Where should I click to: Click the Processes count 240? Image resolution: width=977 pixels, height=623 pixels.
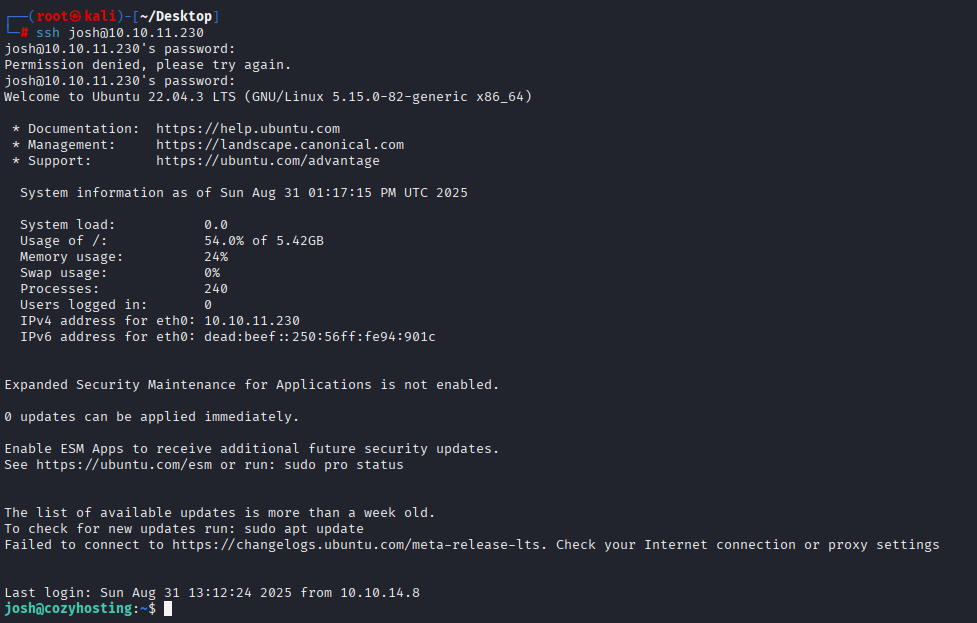pos(216,289)
